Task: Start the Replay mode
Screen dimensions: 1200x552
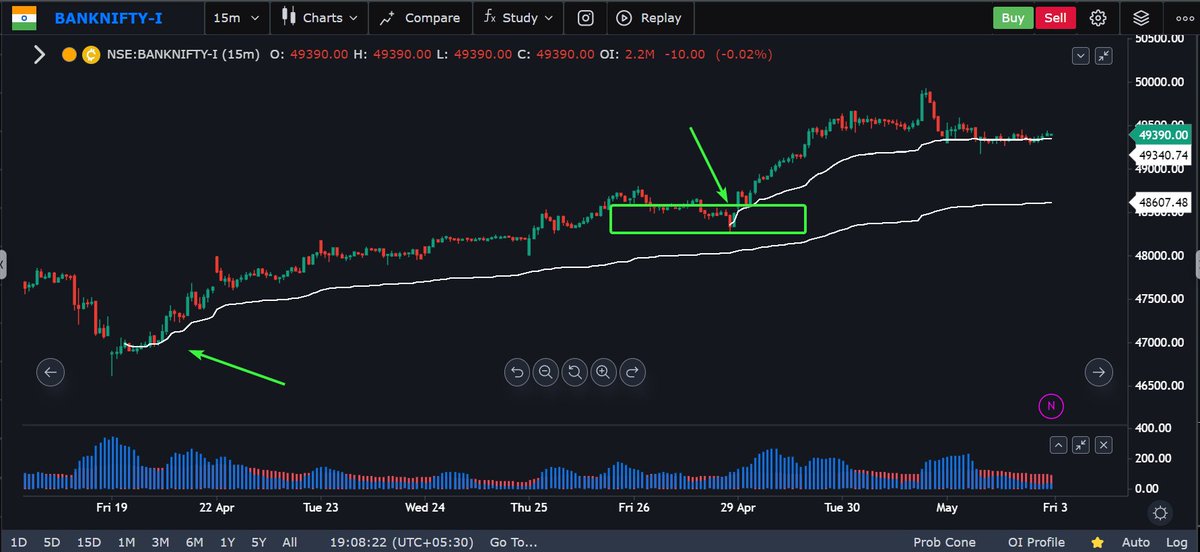Action: (649, 18)
